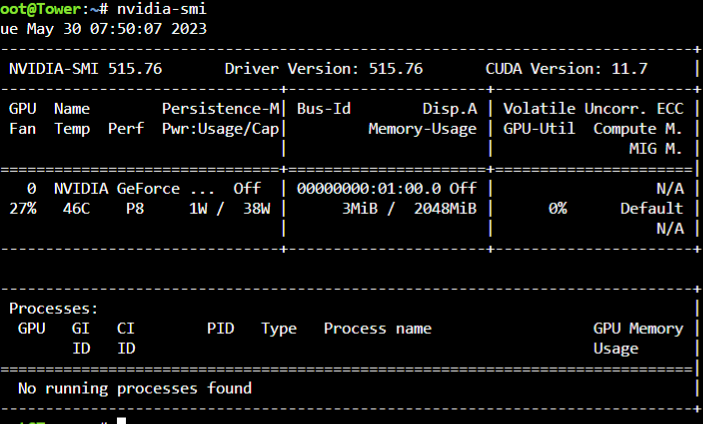Click the 'Processes:' label
Viewport: 703px width, 424px height.
click(x=54, y=309)
